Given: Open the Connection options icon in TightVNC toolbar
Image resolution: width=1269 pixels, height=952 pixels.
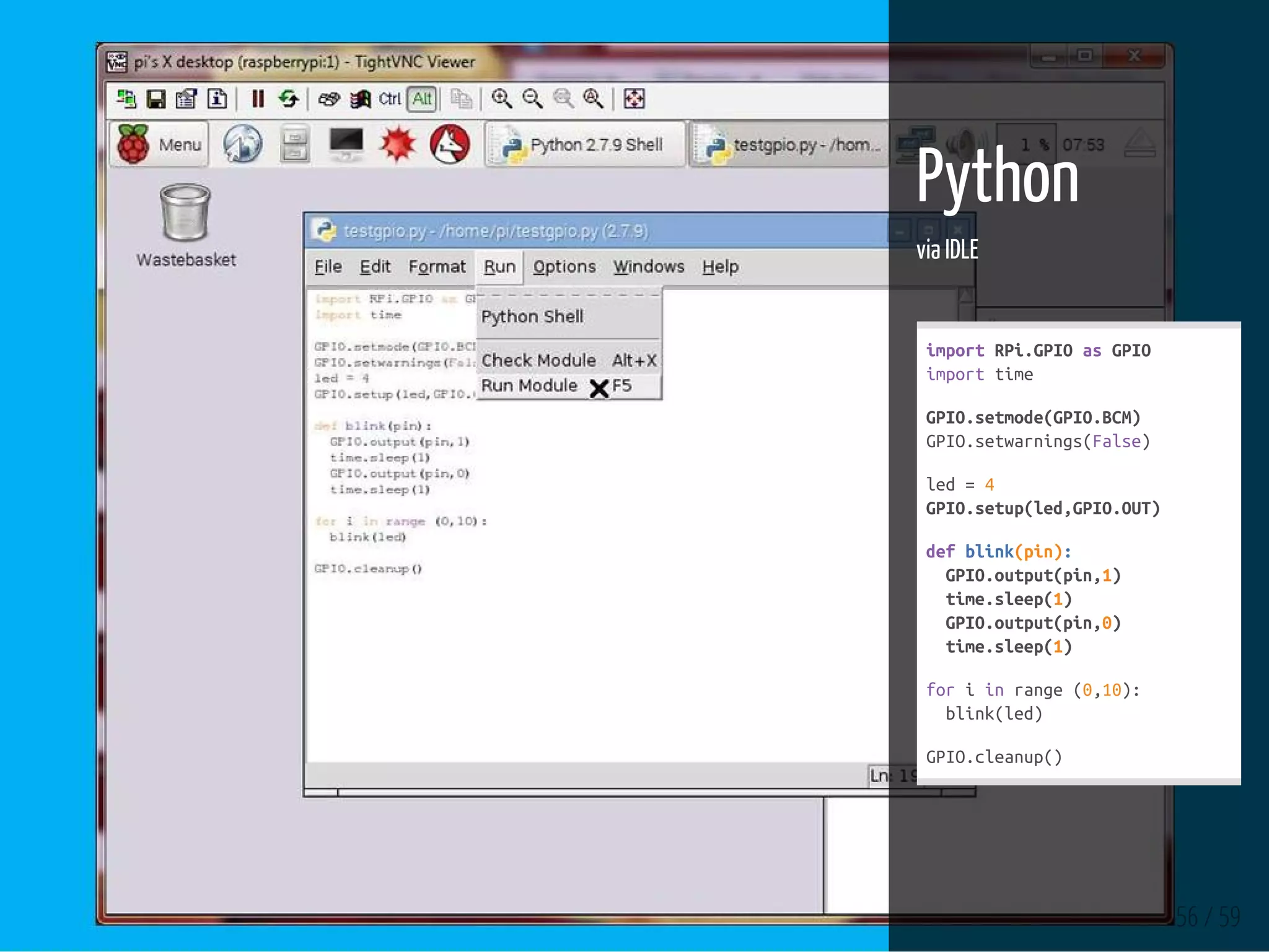Looking at the screenshot, I should point(186,99).
